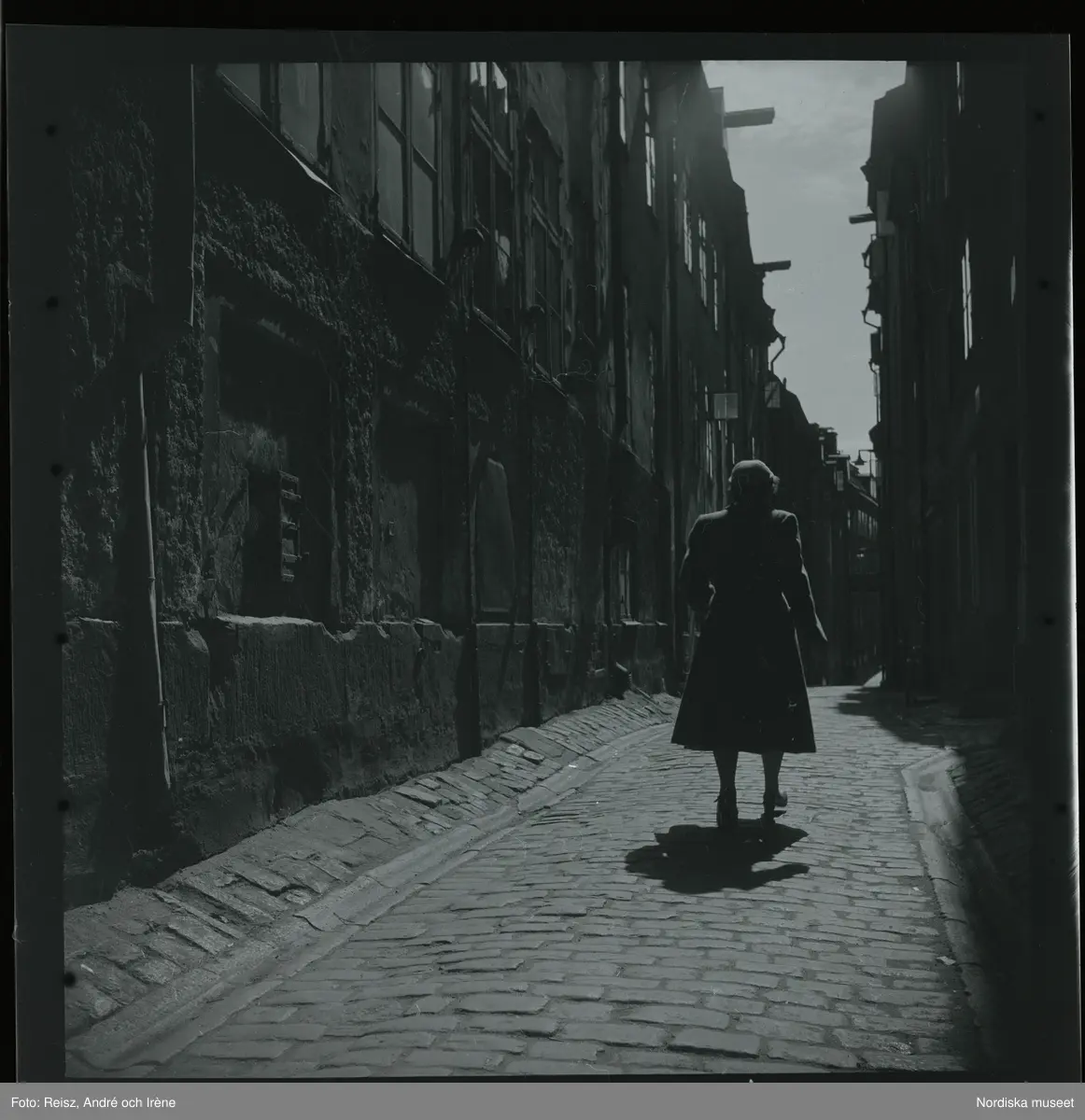Click the vertical drainpipe on the left wall
The height and width of the screenshot is (1120, 1085).
point(149,560)
